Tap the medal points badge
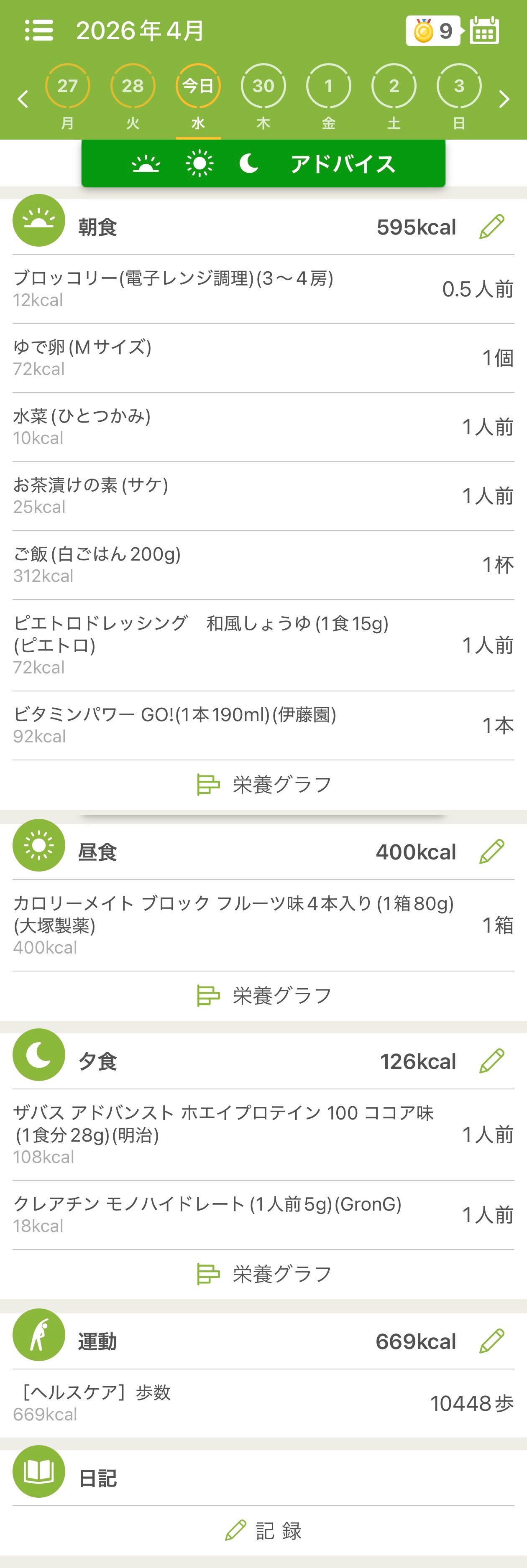 [432, 31]
